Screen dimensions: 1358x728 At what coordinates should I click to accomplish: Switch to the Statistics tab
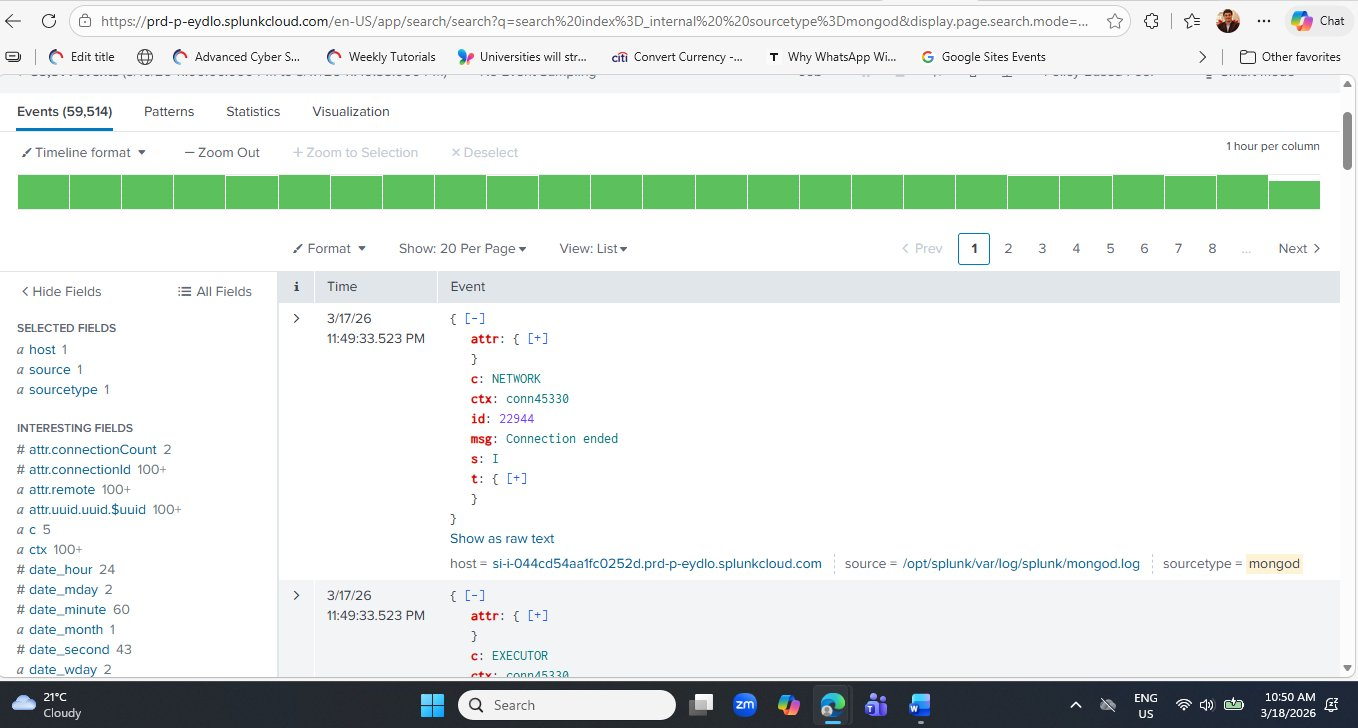pos(252,111)
